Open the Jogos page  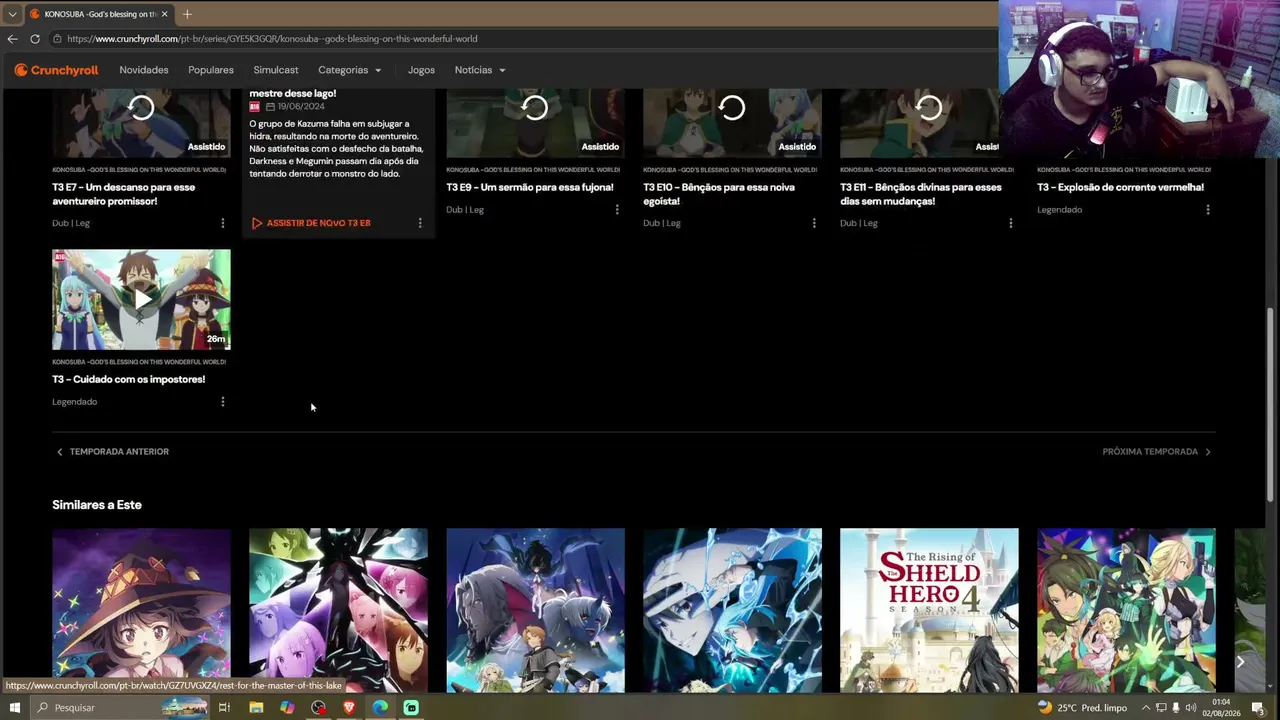point(421,70)
